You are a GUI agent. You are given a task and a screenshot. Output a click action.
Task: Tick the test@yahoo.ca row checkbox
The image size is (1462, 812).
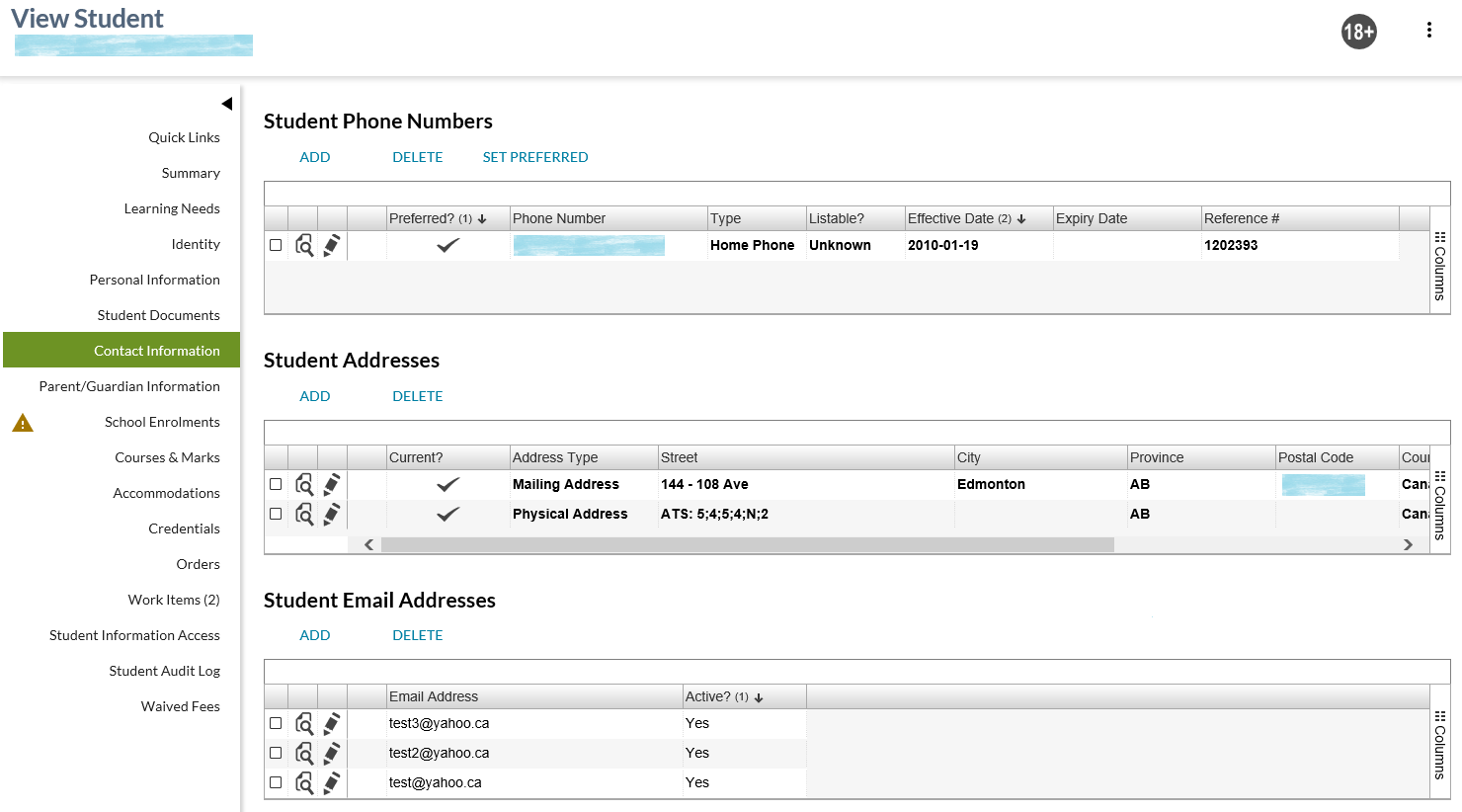tap(276, 782)
